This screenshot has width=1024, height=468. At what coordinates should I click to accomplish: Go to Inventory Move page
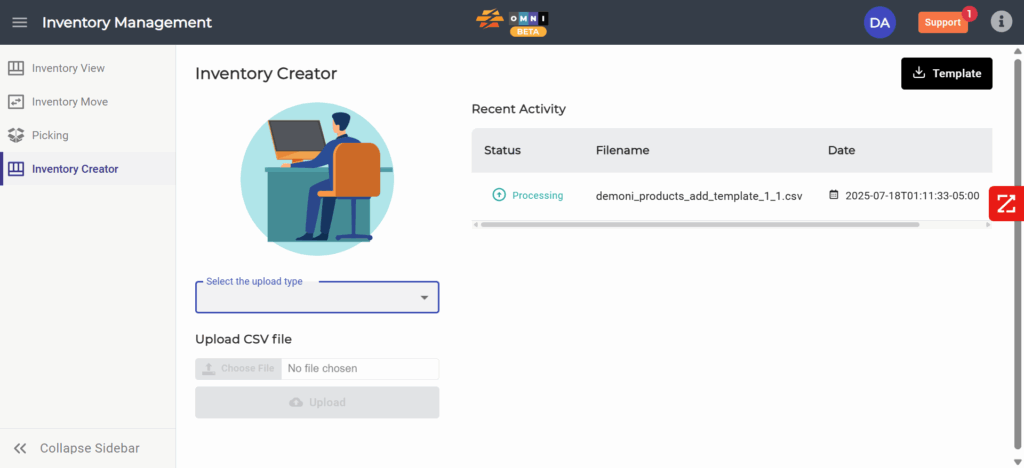[70, 102]
